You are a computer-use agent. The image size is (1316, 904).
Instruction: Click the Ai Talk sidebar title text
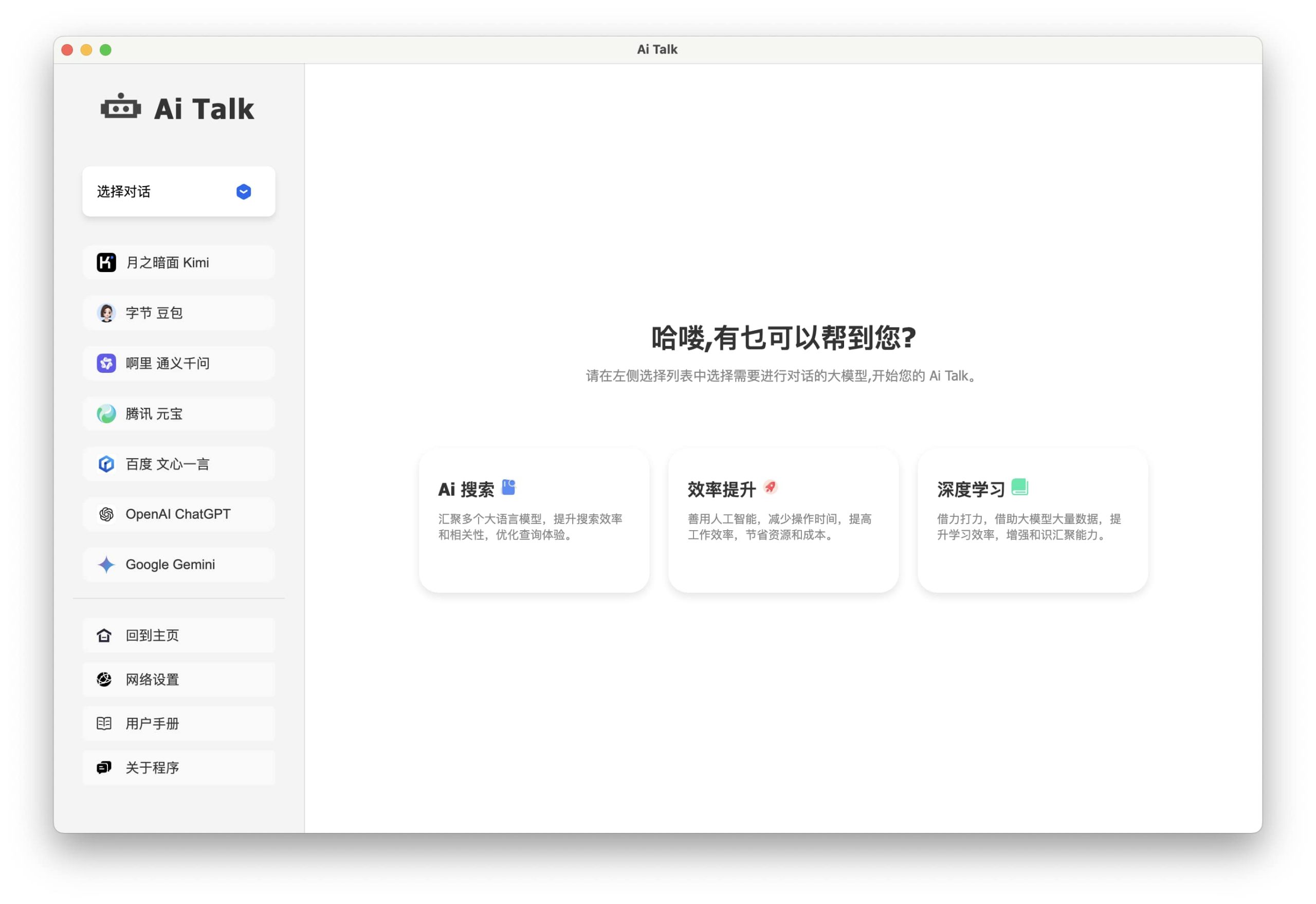click(204, 109)
